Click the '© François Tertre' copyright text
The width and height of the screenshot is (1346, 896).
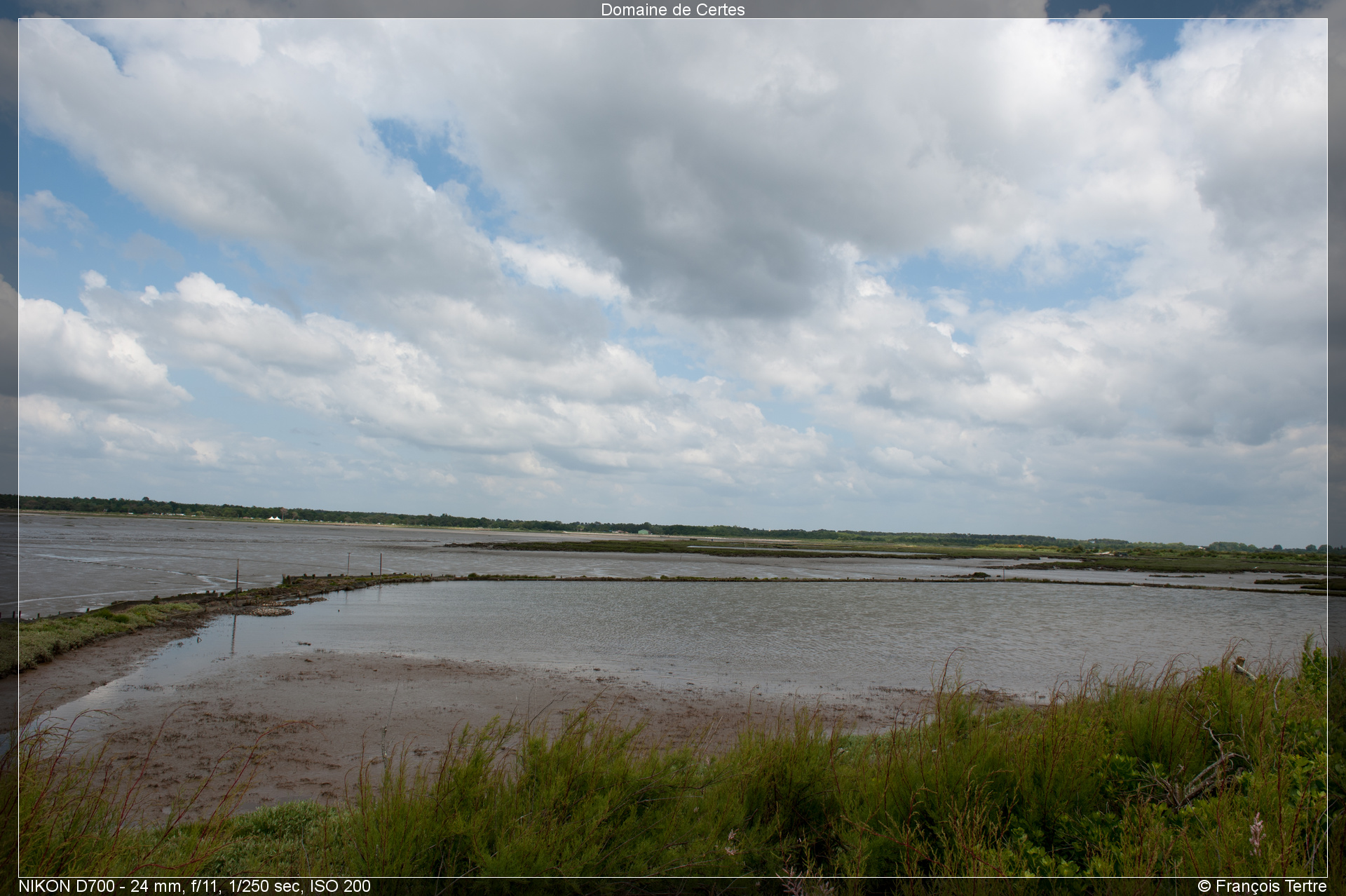click(x=1262, y=886)
